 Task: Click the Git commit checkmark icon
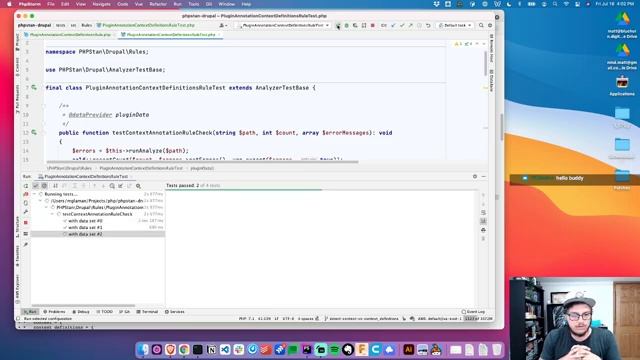(x=402, y=25)
